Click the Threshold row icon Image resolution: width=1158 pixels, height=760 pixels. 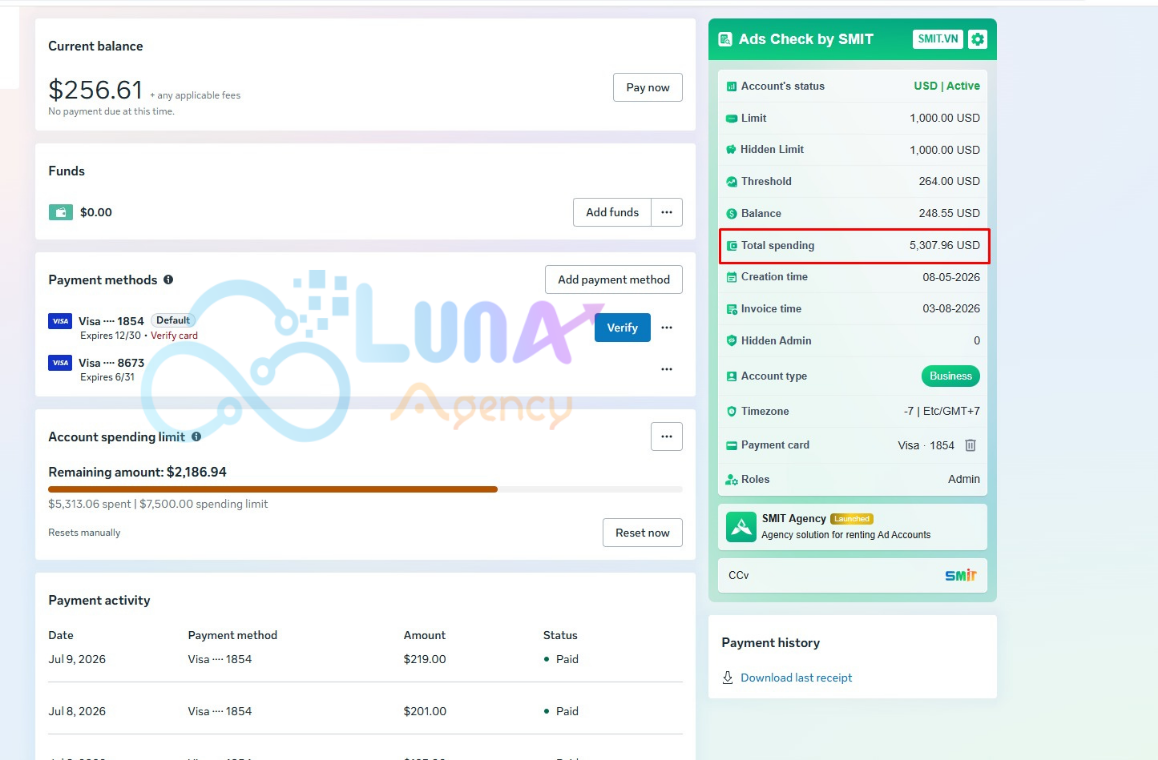(x=731, y=182)
